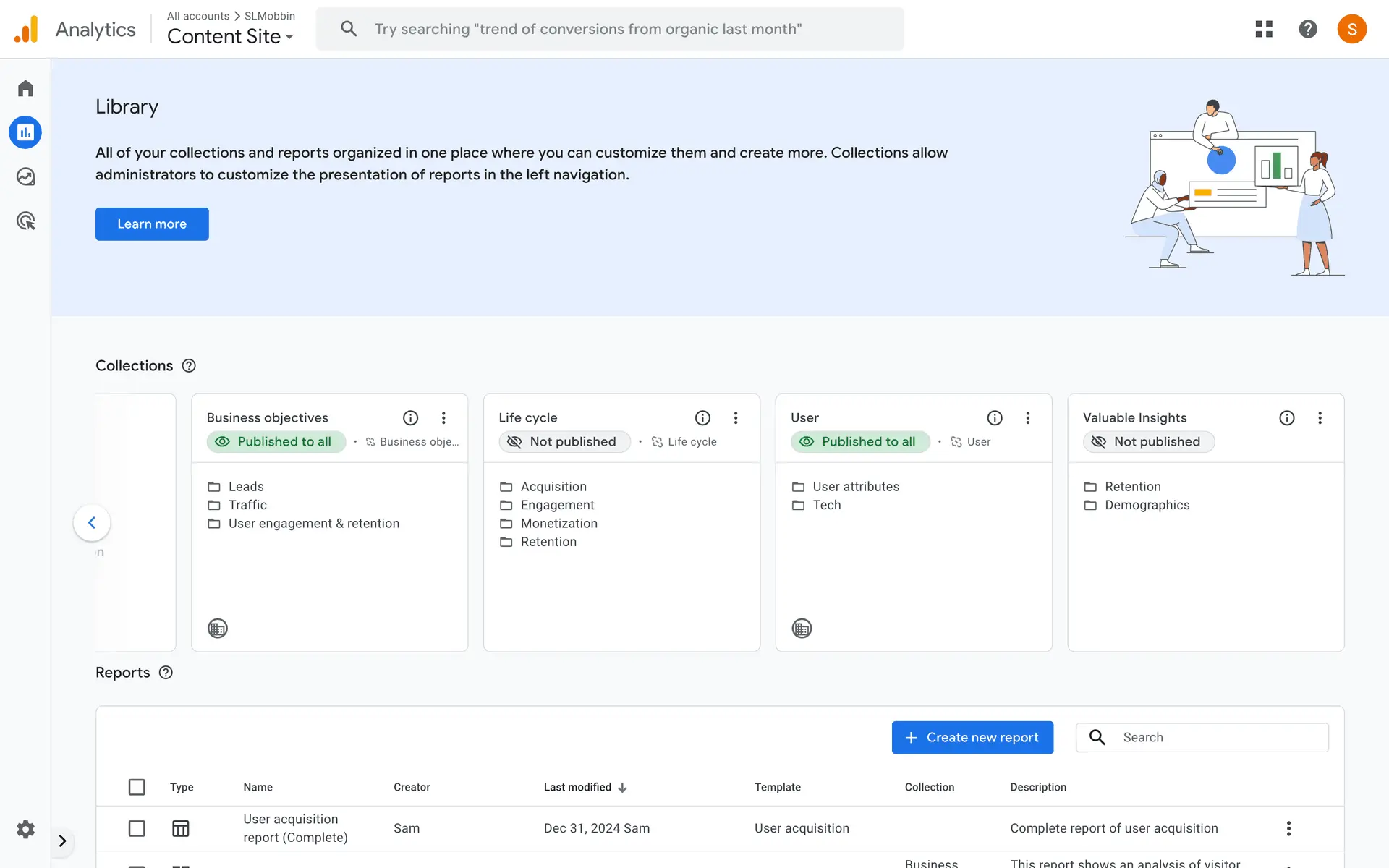Open the Advertising section icon in sidebar

click(x=25, y=221)
